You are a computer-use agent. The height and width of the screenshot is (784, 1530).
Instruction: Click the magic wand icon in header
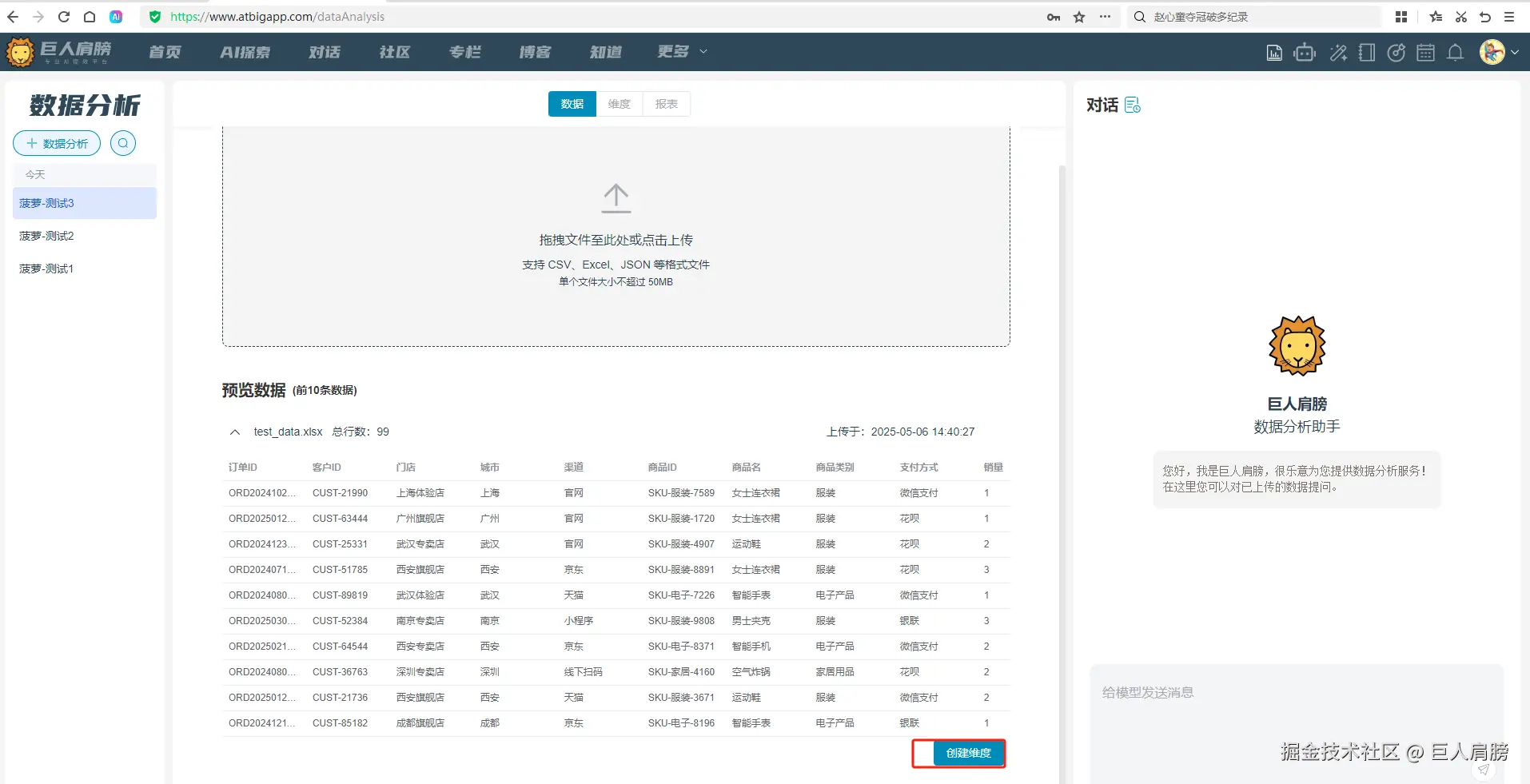[1338, 53]
